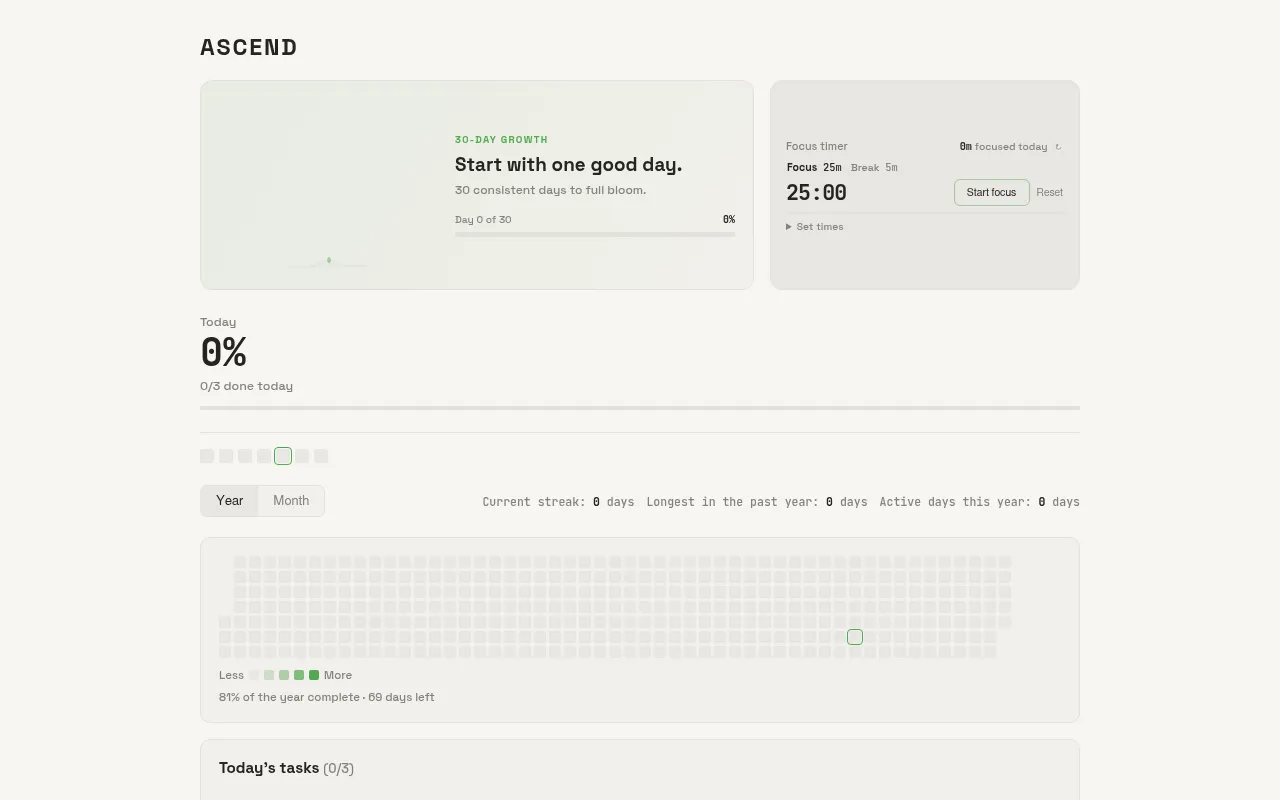Select the highlighted today square in the week strip
This screenshot has height=800, width=1280.
coord(283,456)
